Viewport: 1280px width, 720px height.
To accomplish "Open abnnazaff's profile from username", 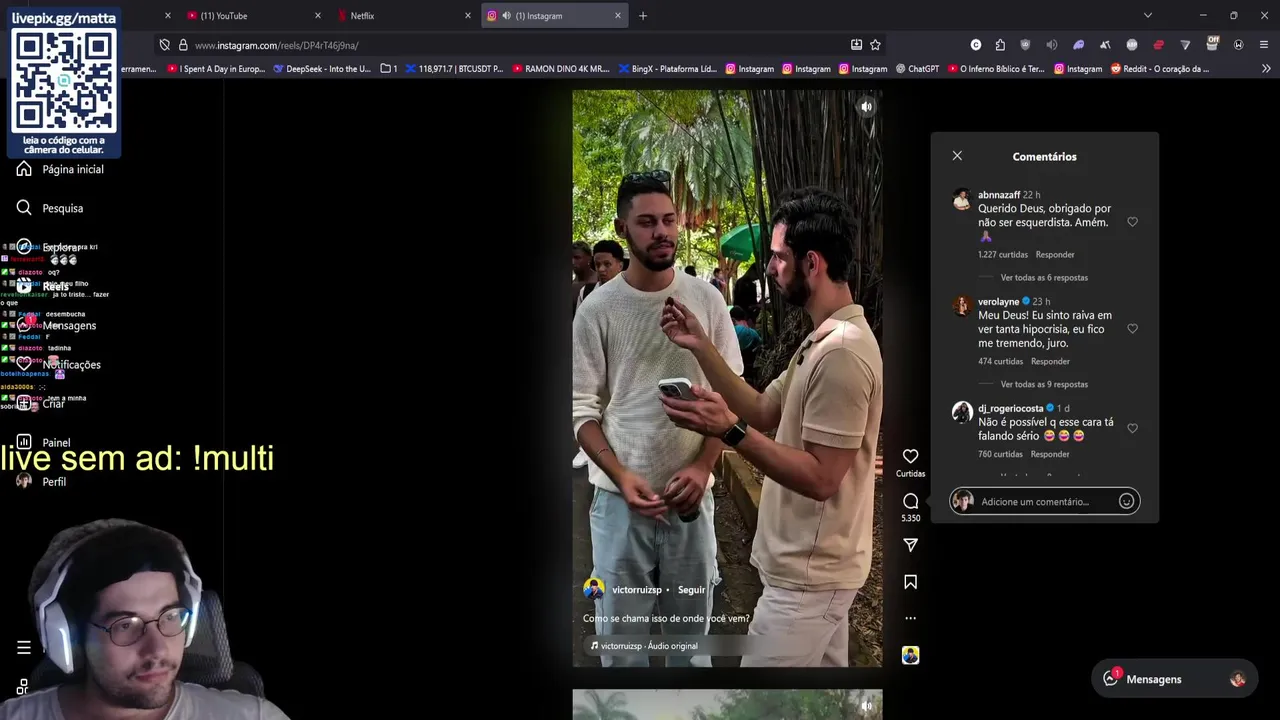I will coord(999,195).
